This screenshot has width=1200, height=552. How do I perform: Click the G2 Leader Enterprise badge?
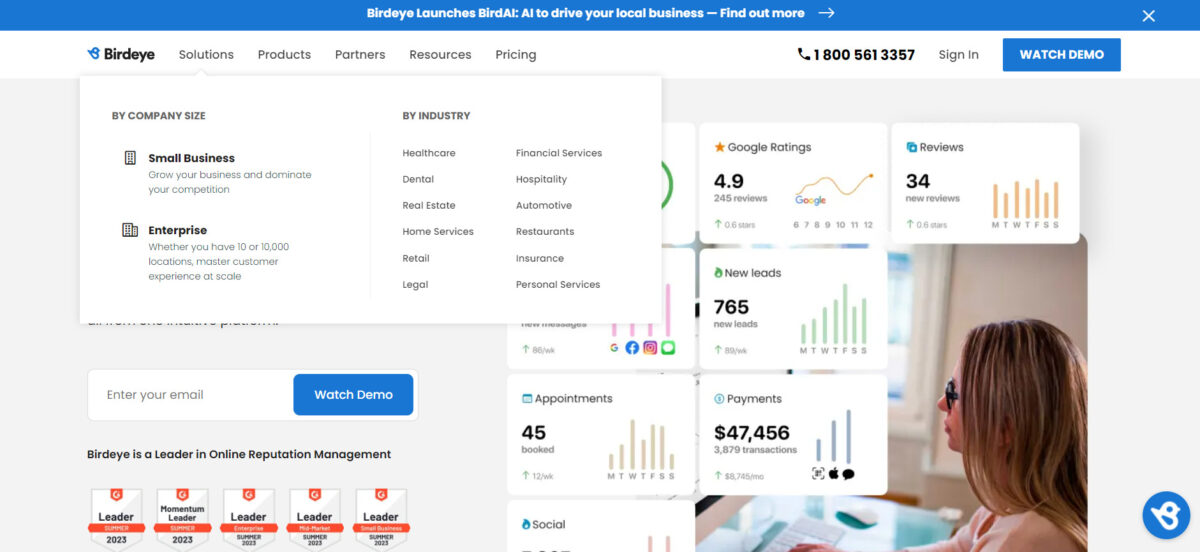(248, 517)
